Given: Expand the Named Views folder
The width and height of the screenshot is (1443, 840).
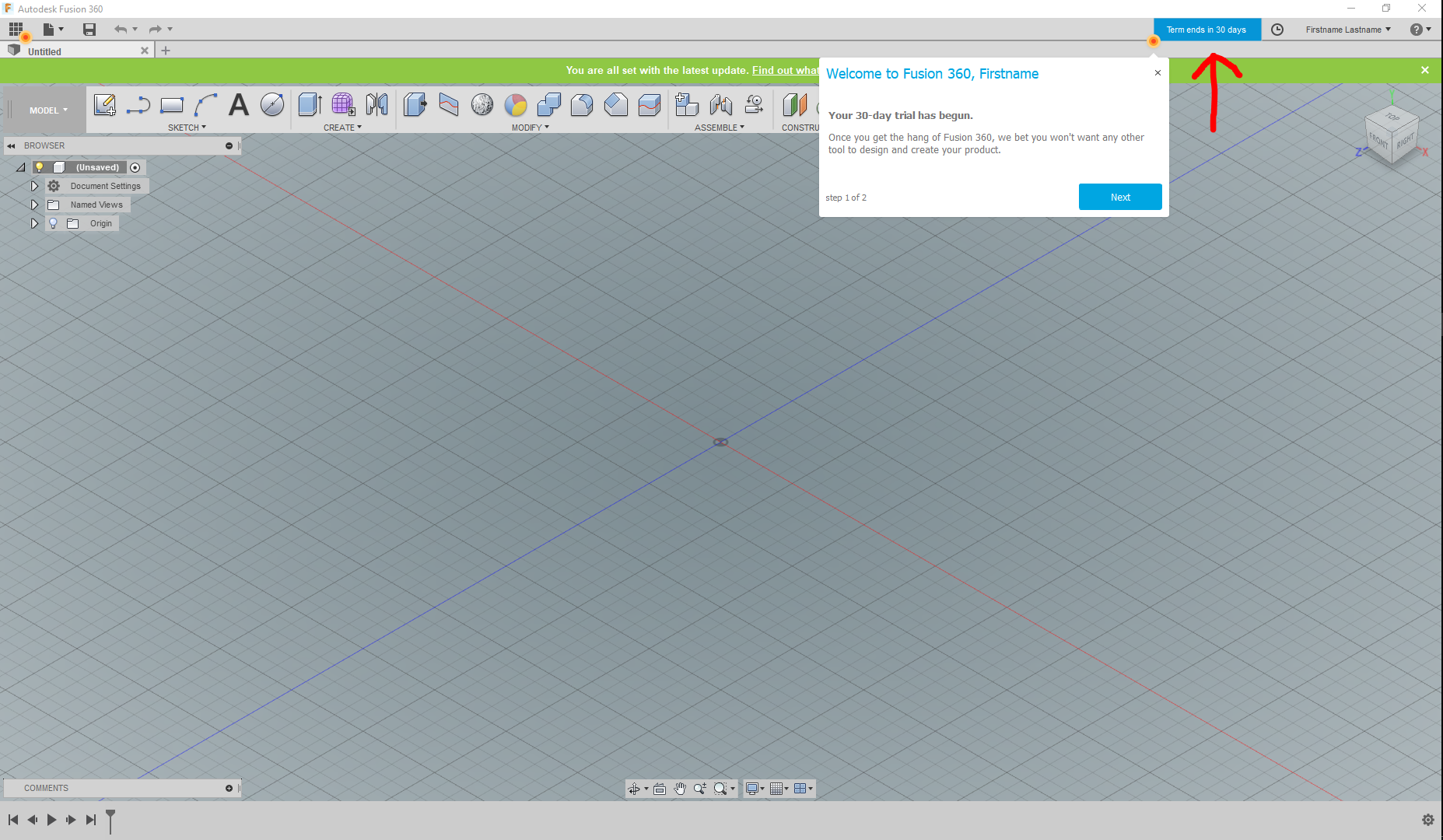Looking at the screenshot, I should pyautogui.click(x=34, y=205).
